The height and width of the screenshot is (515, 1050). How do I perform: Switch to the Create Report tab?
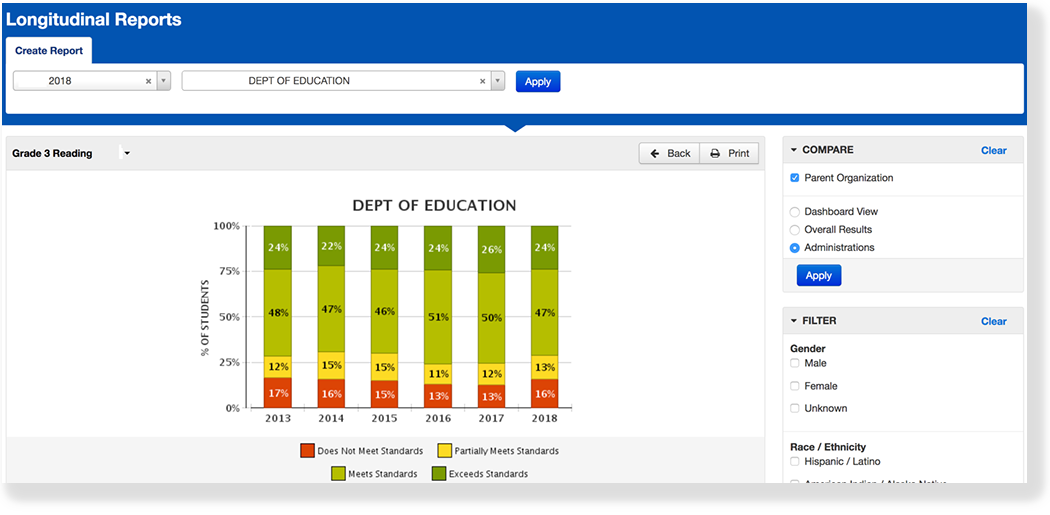point(49,51)
